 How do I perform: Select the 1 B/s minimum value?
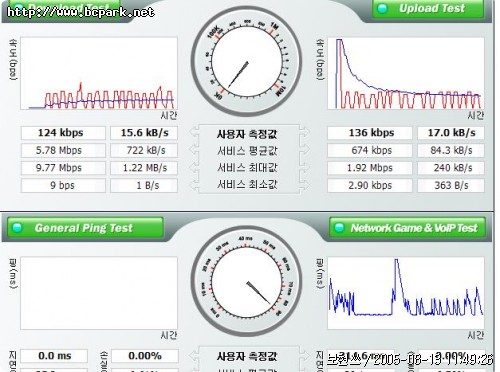point(144,185)
